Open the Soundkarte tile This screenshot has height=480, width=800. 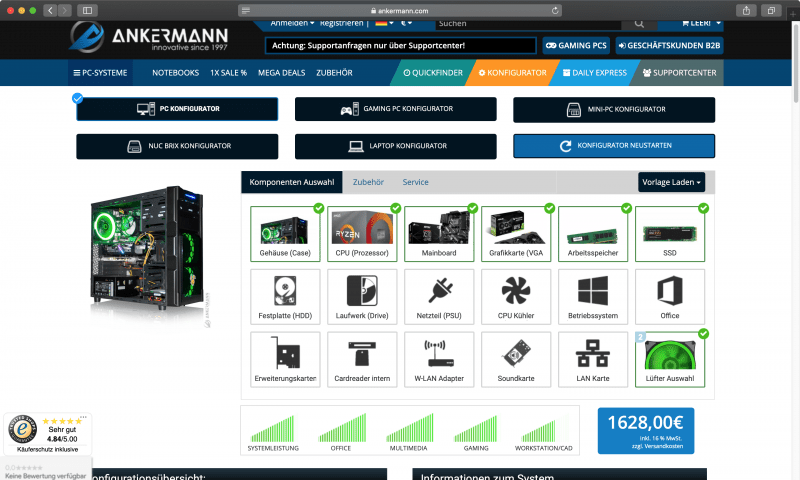coord(516,360)
